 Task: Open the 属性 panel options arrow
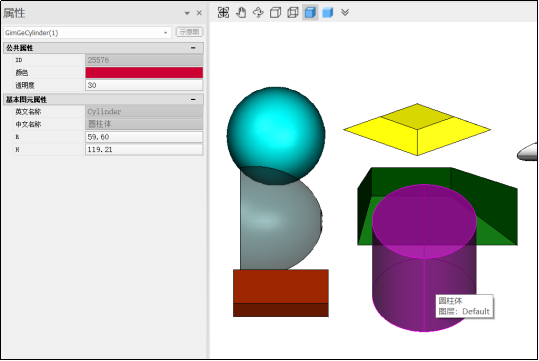[x=187, y=13]
